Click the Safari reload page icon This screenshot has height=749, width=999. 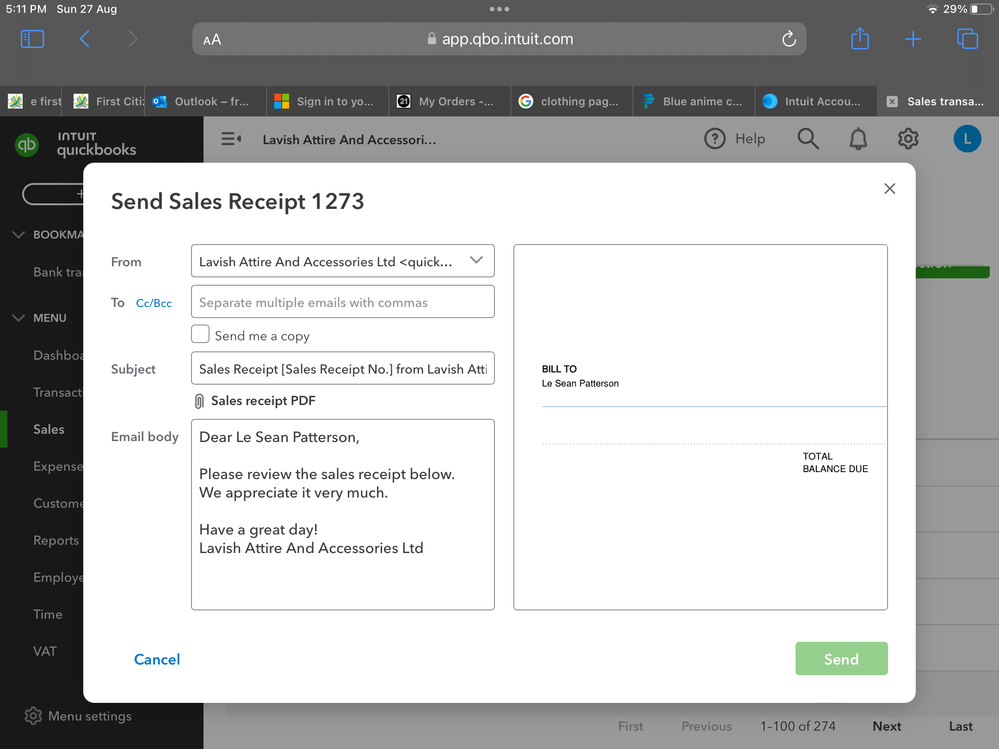[788, 39]
